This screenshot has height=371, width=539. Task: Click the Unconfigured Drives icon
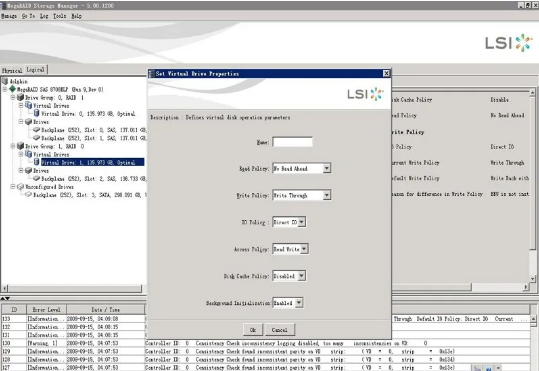[x=21, y=187]
